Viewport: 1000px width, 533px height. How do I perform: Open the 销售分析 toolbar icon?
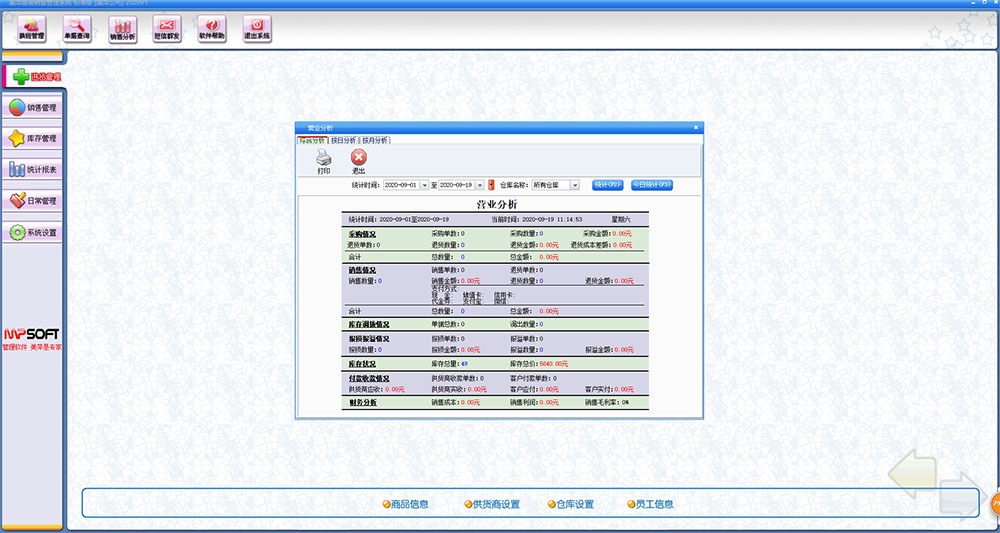pyautogui.click(x=121, y=29)
